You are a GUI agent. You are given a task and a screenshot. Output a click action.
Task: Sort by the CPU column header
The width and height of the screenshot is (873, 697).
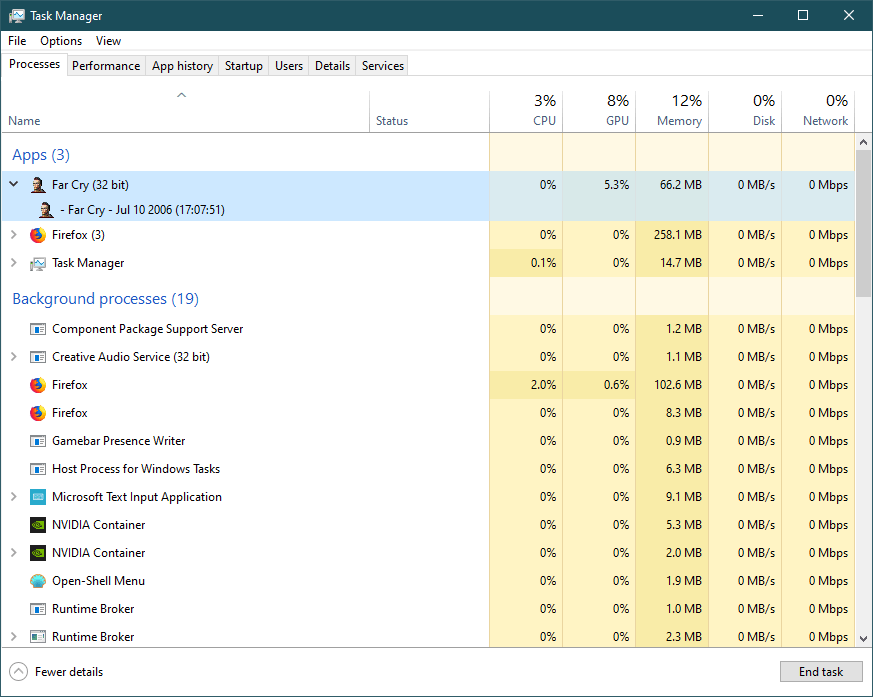pos(526,111)
